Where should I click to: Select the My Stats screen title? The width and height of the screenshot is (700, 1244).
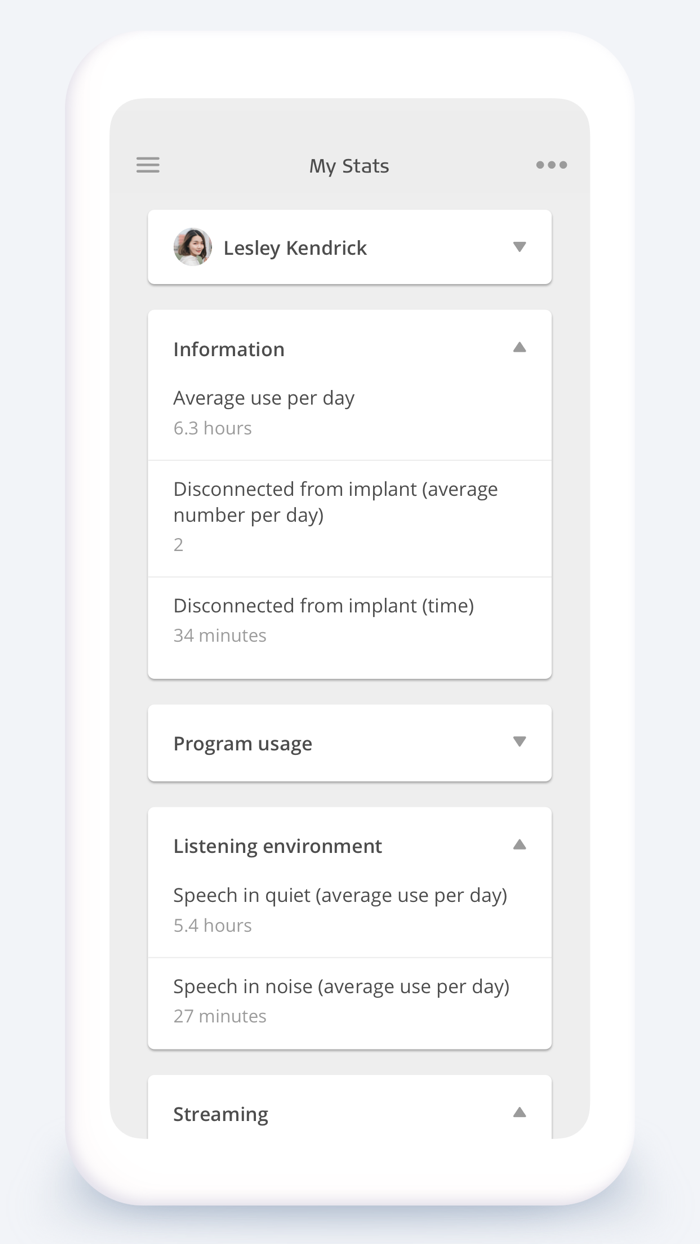(x=349, y=165)
